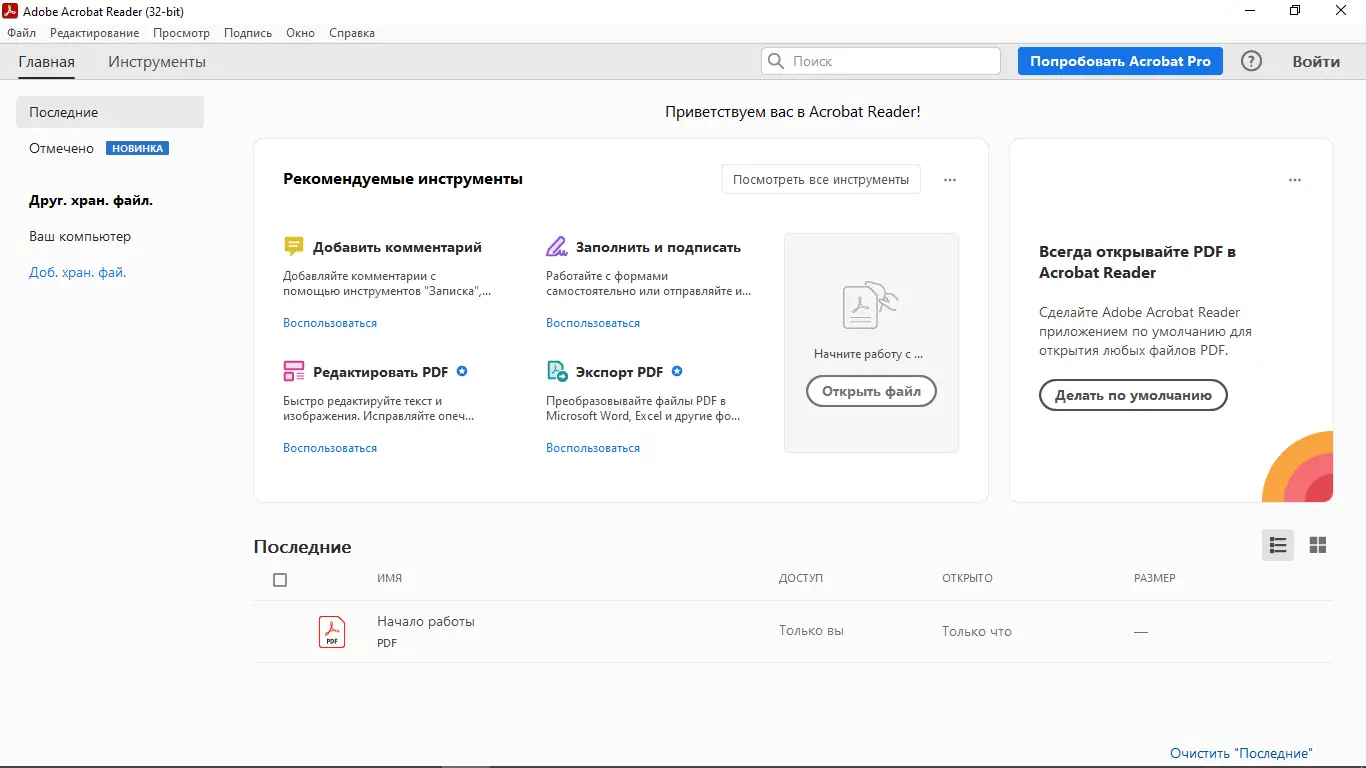Open the Export PDF tool icon
The height and width of the screenshot is (768, 1366).
pos(557,370)
